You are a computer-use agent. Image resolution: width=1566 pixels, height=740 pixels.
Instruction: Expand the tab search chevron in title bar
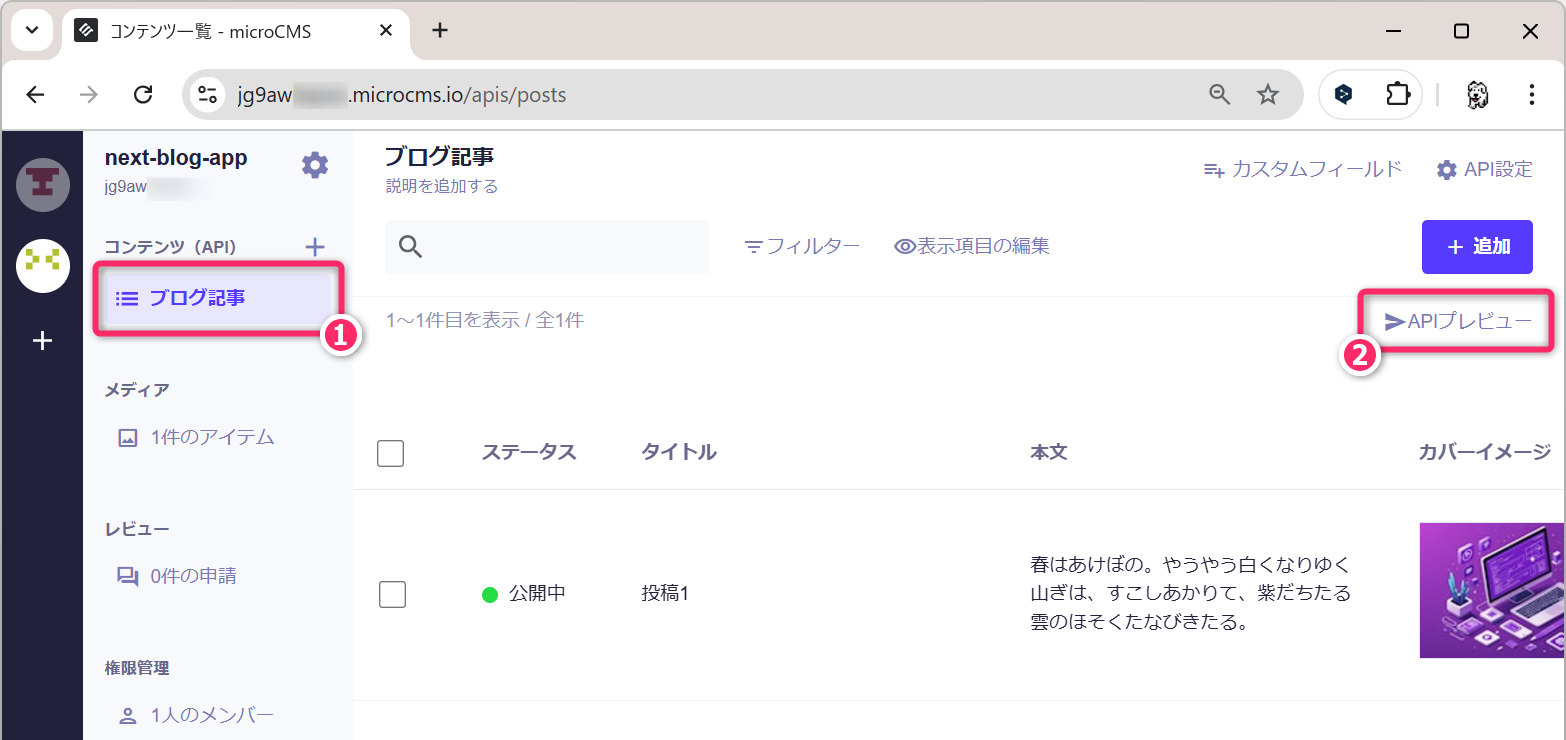[x=32, y=30]
